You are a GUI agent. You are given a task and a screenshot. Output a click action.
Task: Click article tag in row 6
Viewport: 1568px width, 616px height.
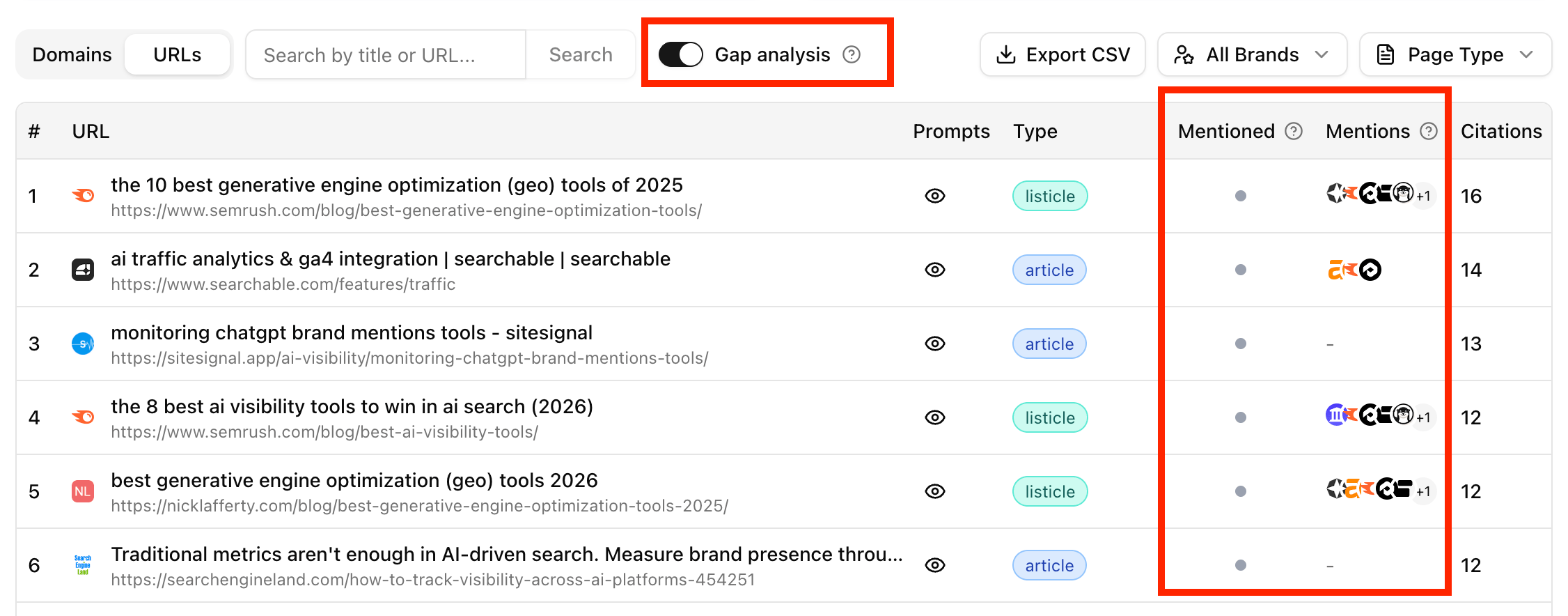(x=1049, y=565)
